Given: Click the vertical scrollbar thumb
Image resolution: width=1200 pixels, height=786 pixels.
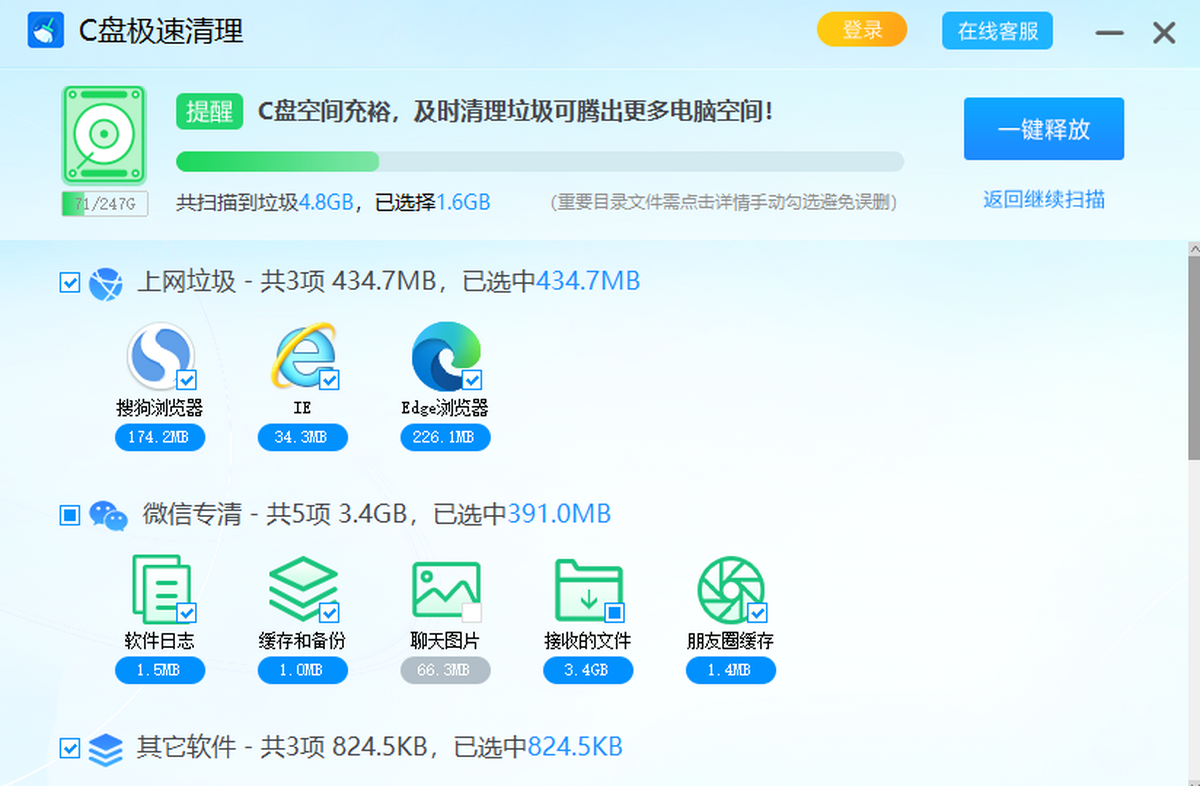Looking at the screenshot, I should click(1193, 358).
